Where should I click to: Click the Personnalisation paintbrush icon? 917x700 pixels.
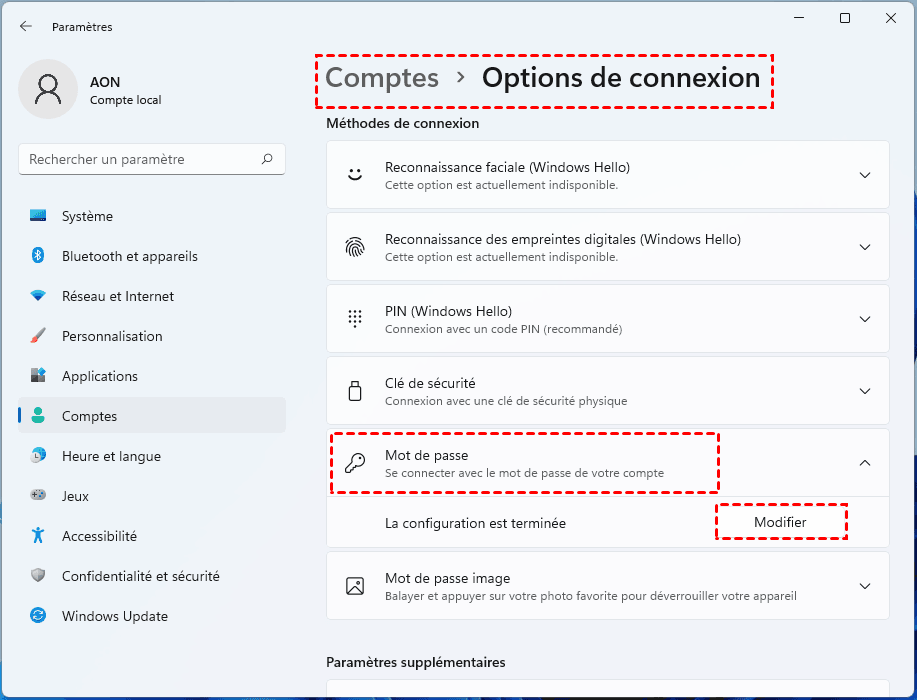(x=38, y=336)
